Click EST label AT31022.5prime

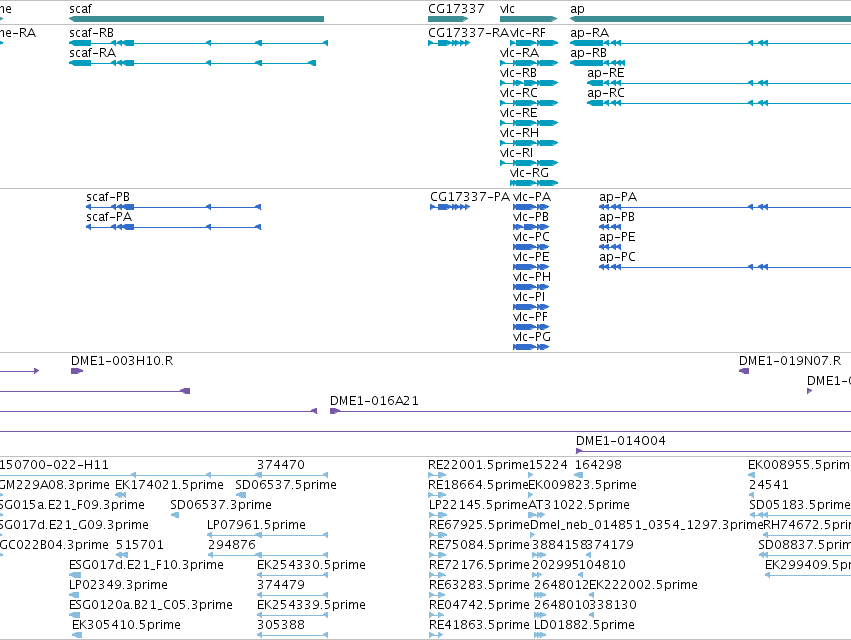[x=579, y=505]
